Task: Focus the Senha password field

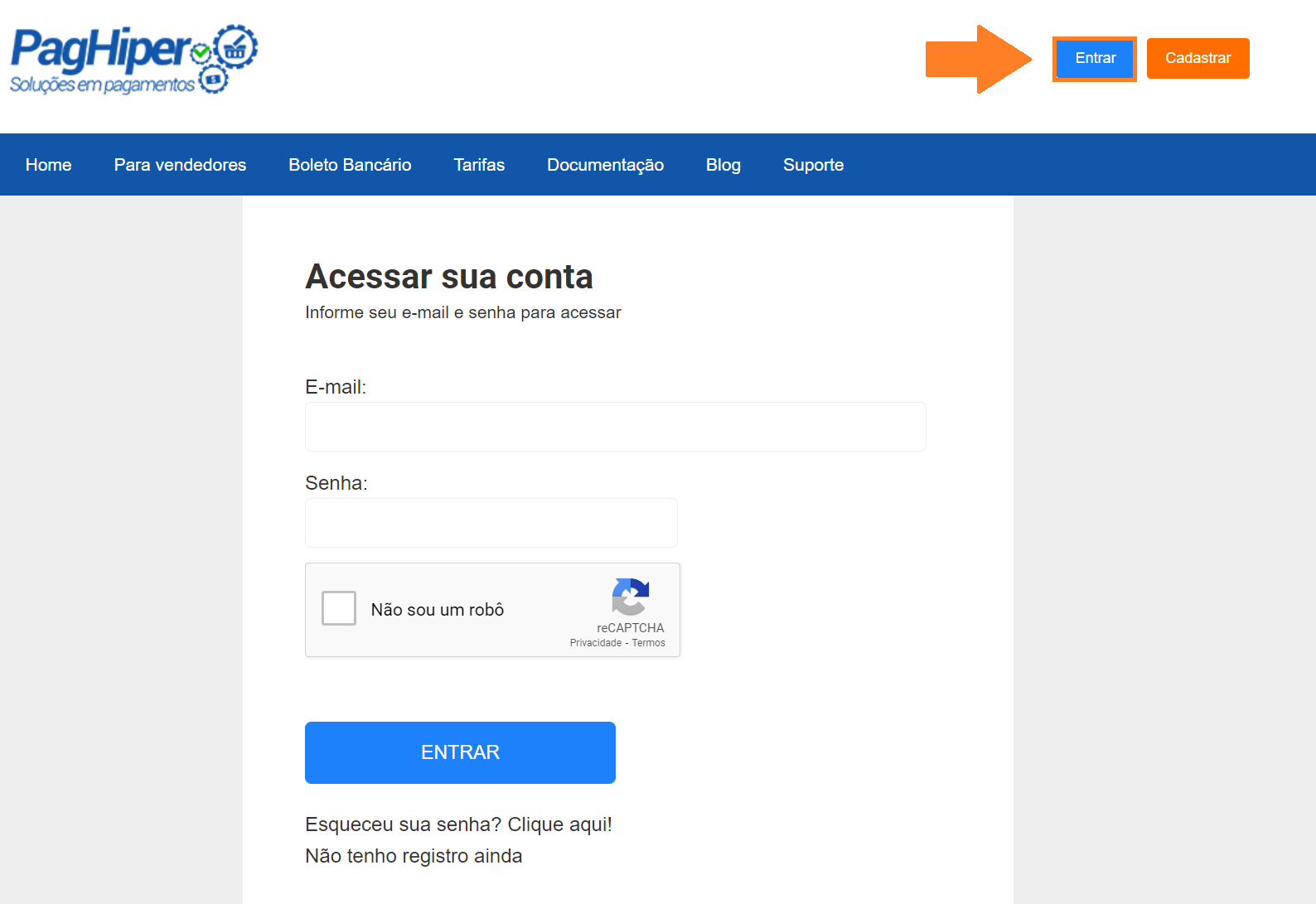Action: [x=491, y=523]
